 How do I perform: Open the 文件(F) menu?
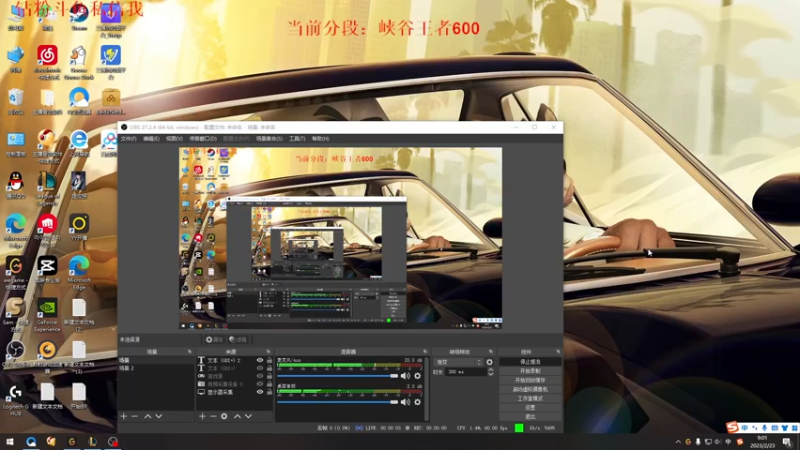tap(128, 139)
